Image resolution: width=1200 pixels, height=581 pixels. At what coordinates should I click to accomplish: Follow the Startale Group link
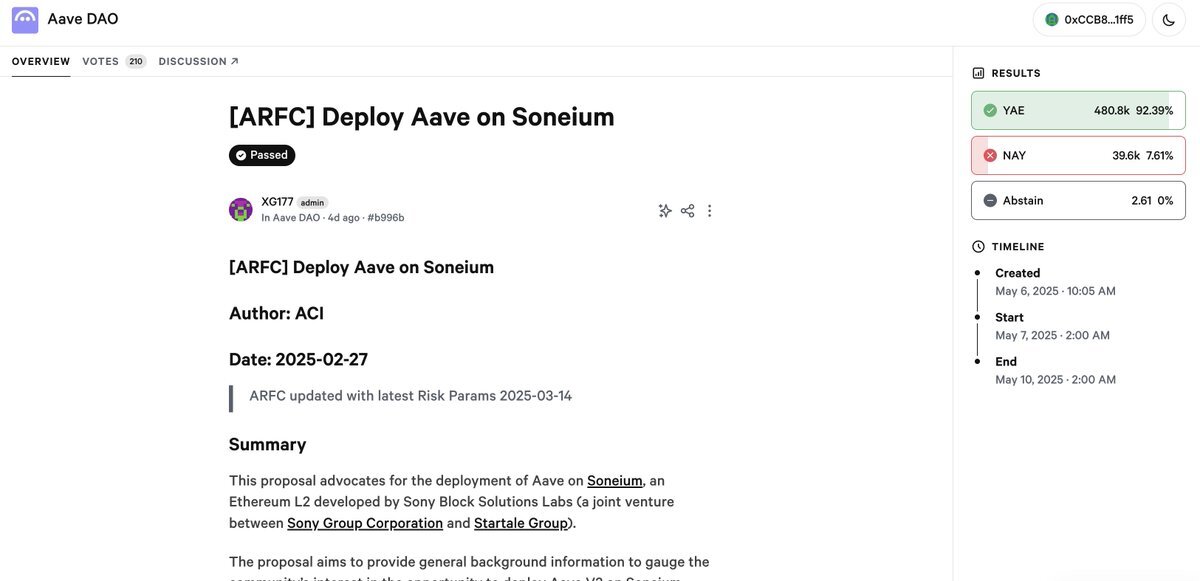pyautogui.click(x=521, y=523)
